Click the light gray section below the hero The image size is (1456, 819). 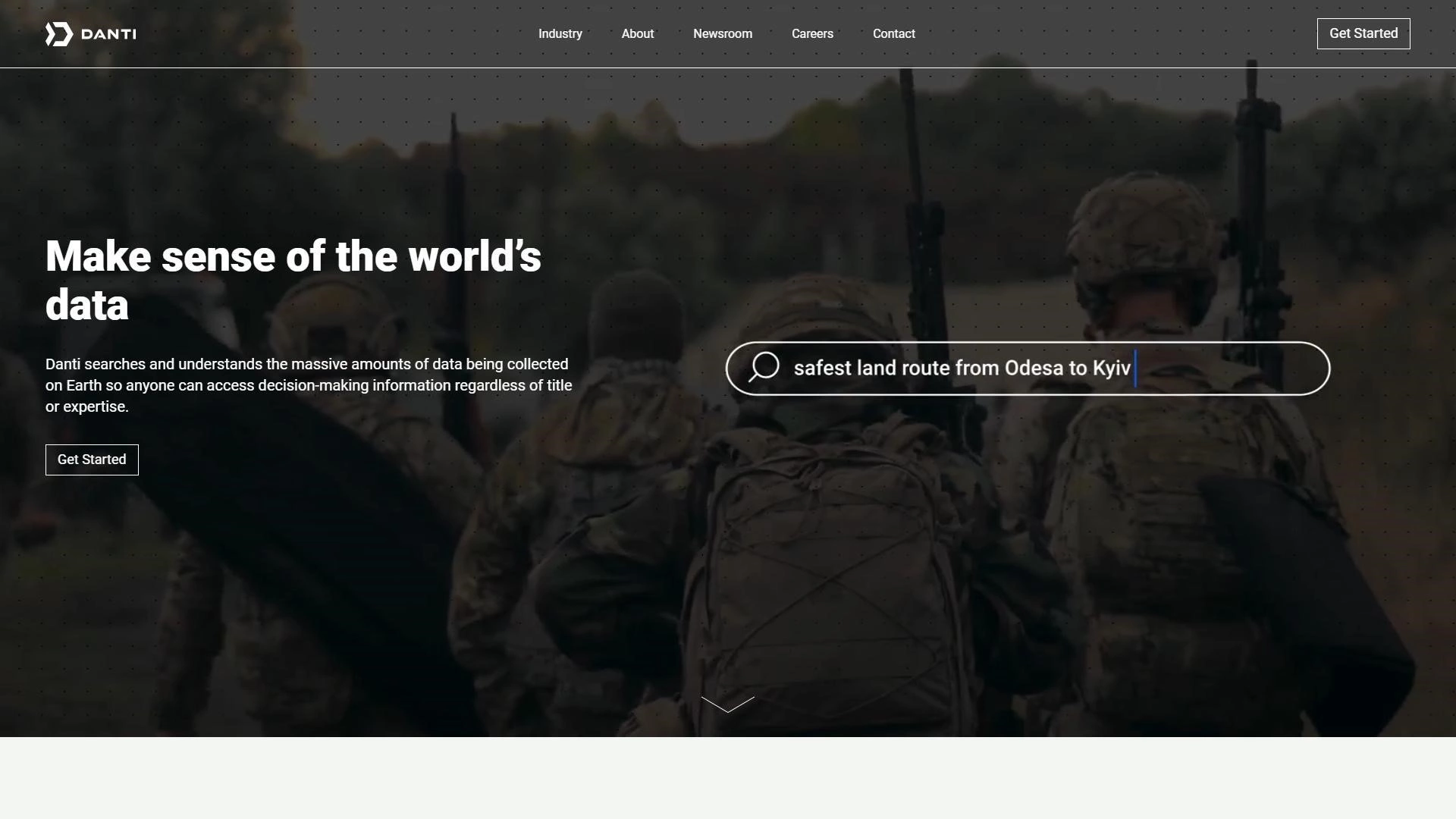[x=728, y=778]
